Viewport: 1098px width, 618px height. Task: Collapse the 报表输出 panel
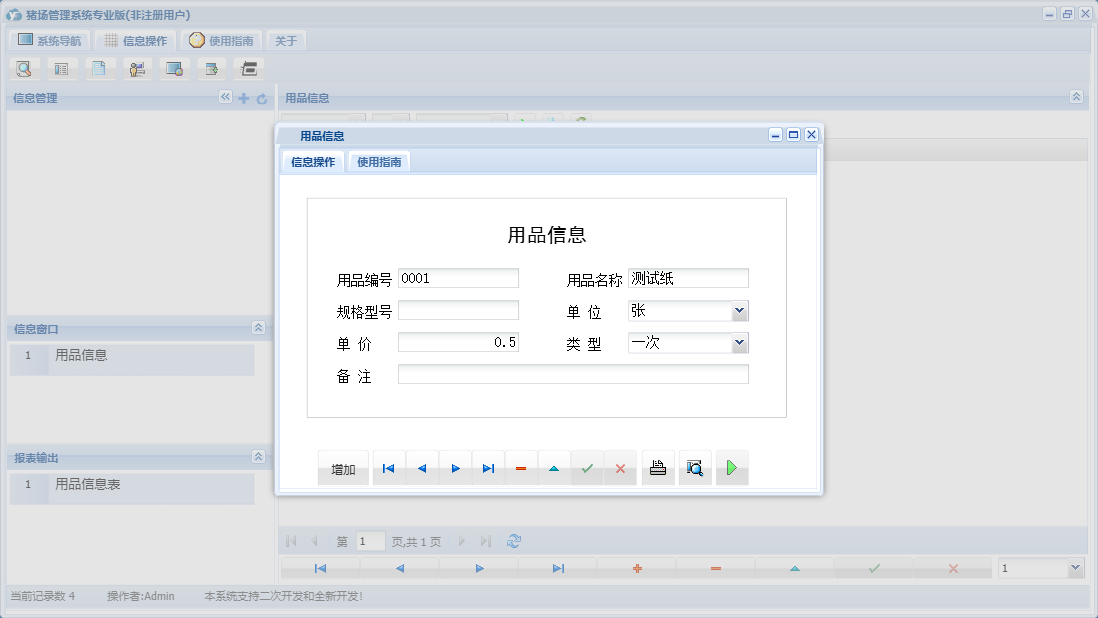(x=258, y=458)
